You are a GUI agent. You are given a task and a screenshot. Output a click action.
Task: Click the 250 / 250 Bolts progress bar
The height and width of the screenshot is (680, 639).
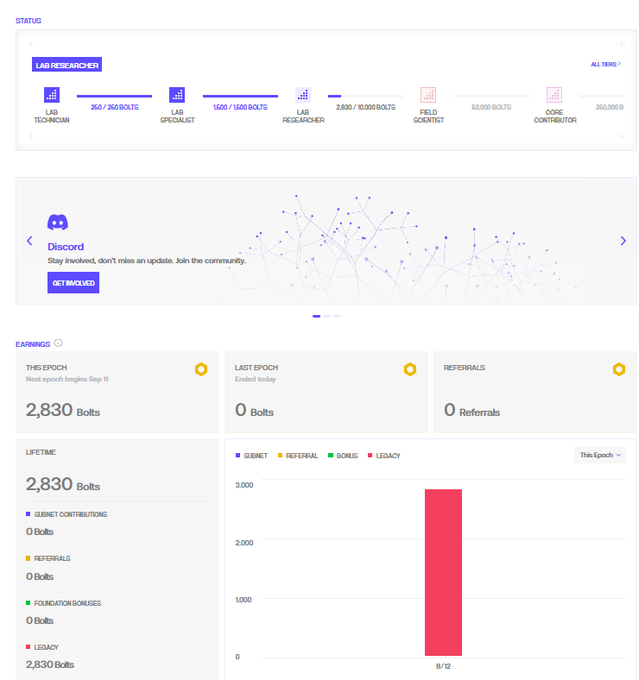coord(115,96)
